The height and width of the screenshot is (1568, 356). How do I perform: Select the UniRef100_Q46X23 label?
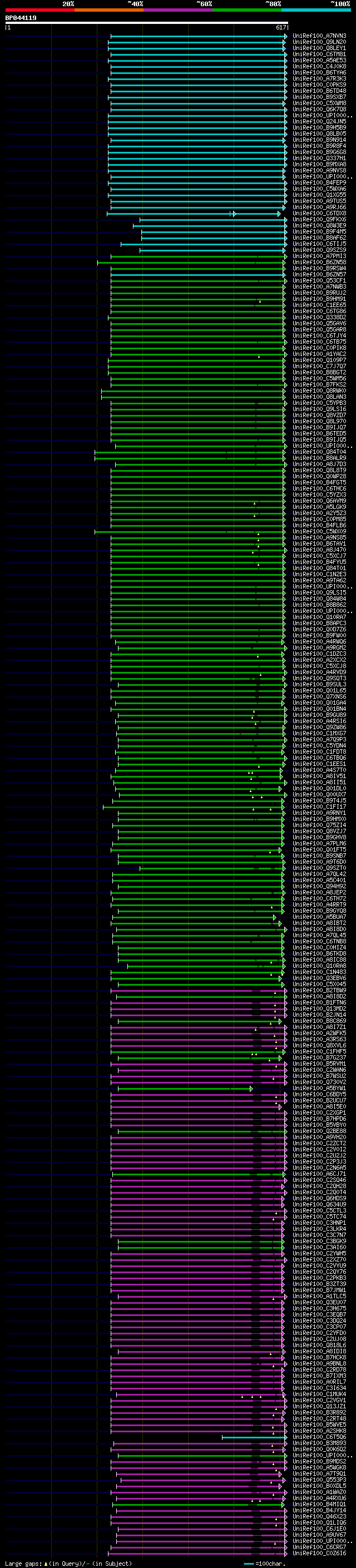pos(319,1516)
